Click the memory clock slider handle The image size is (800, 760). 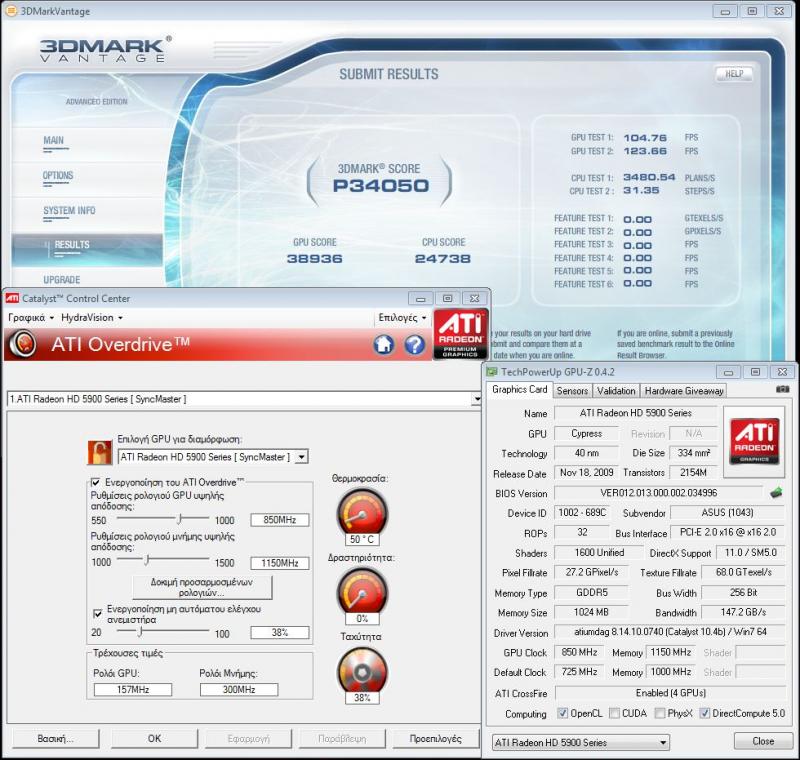click(x=146, y=560)
